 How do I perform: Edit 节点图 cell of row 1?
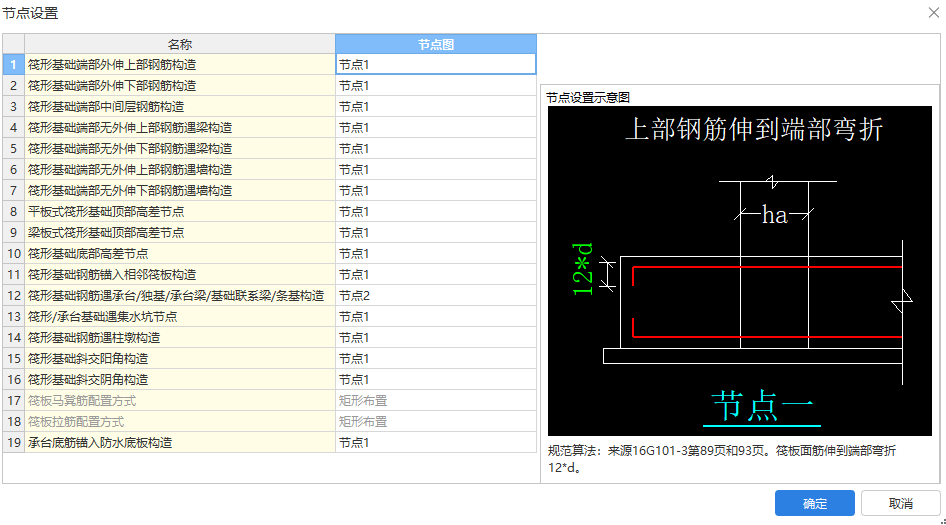pyautogui.click(x=436, y=65)
